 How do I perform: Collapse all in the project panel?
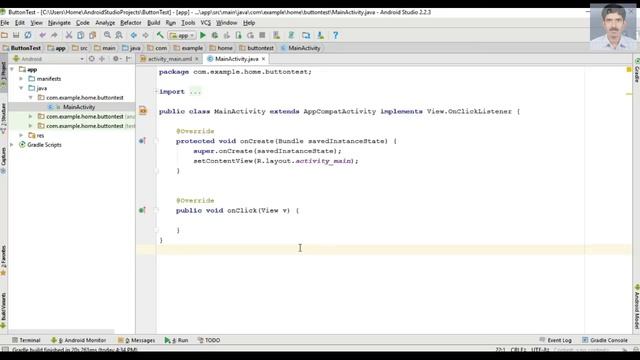coord(102,59)
